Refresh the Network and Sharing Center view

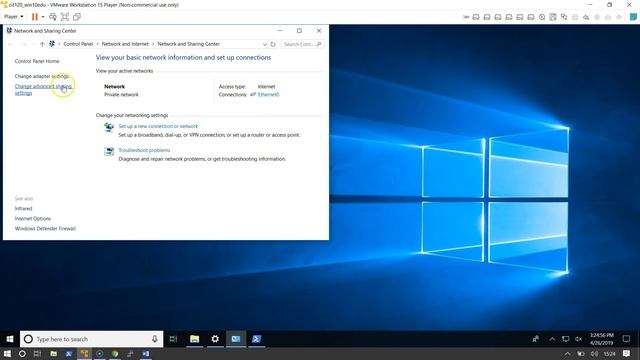pos(273,44)
